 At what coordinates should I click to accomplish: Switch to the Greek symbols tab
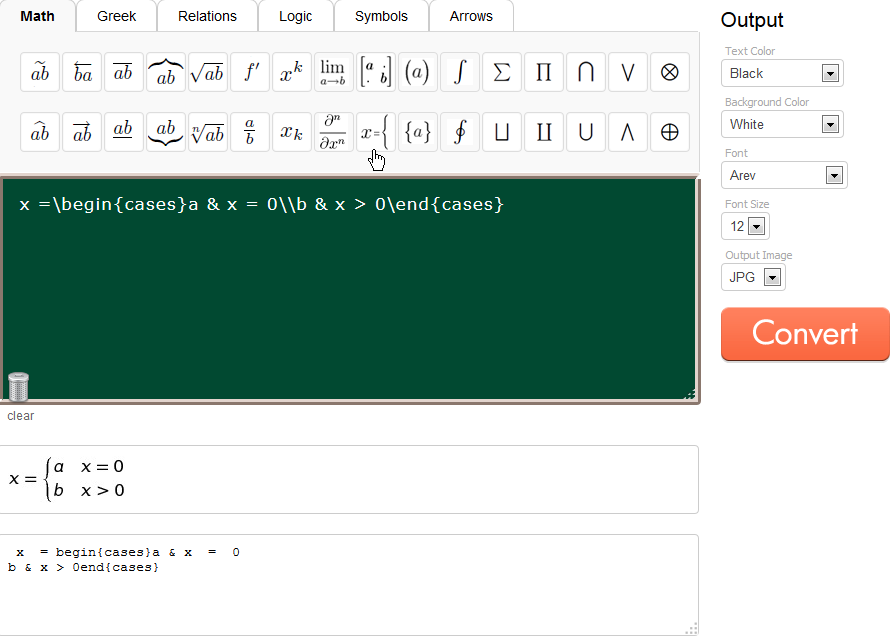pos(116,16)
